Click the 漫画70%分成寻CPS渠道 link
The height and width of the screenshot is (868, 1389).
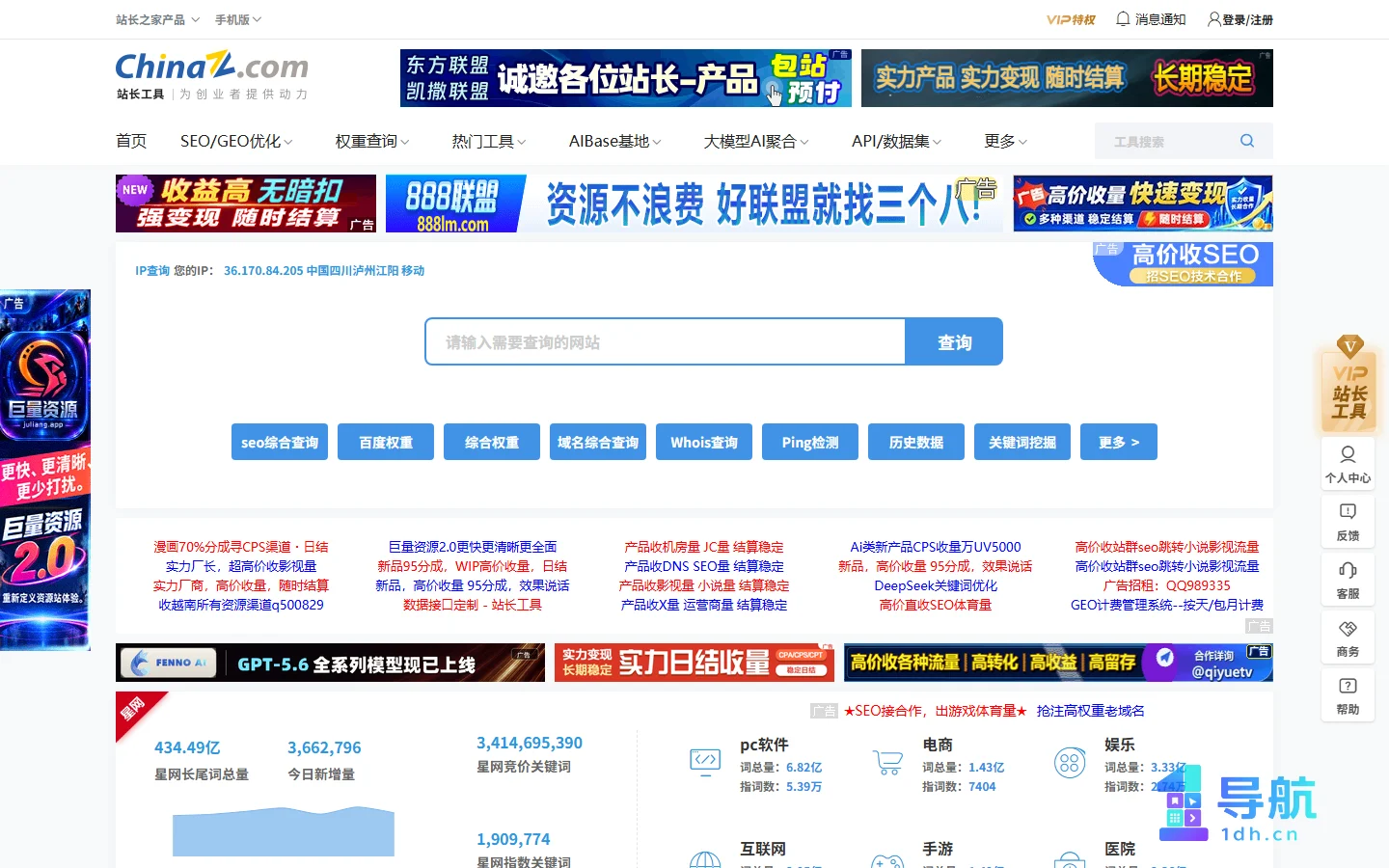(x=241, y=547)
